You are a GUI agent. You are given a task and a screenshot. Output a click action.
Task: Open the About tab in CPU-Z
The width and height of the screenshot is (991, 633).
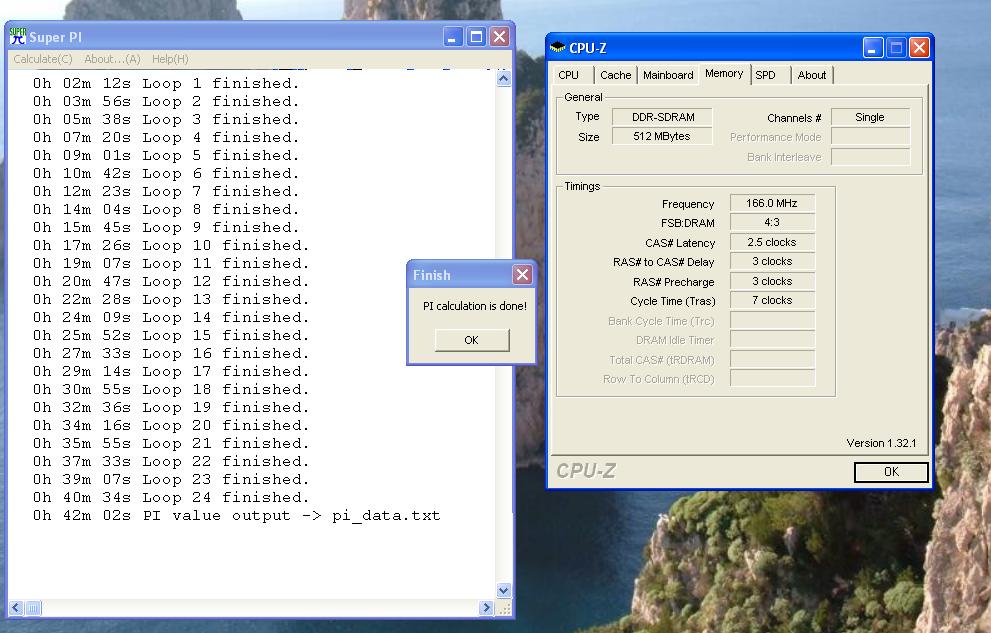pos(812,75)
